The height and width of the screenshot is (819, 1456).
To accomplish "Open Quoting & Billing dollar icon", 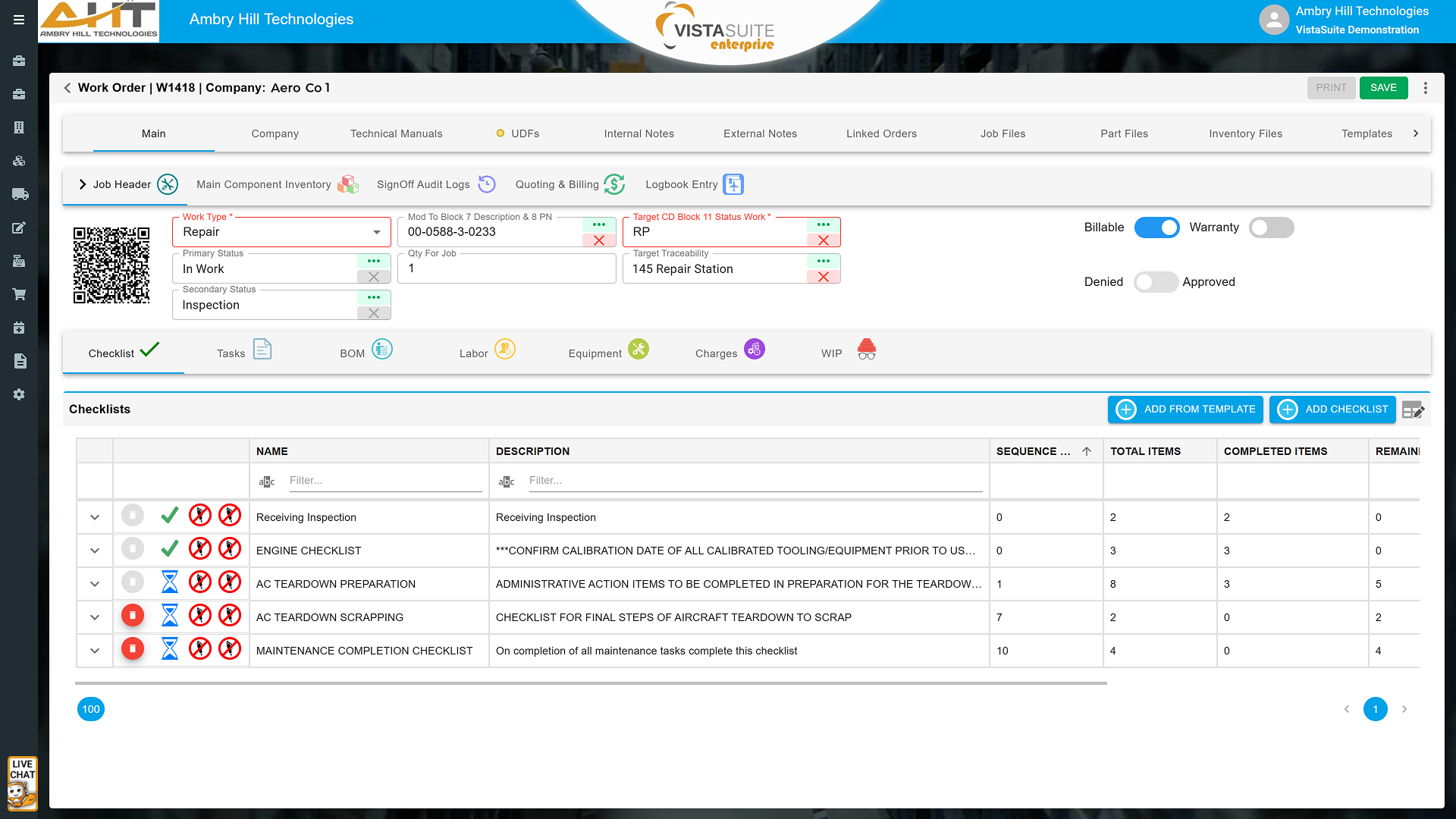I will [614, 184].
